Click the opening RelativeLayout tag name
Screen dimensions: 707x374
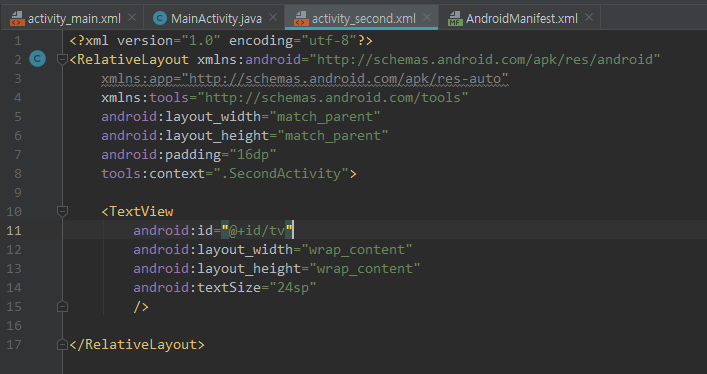coord(133,60)
